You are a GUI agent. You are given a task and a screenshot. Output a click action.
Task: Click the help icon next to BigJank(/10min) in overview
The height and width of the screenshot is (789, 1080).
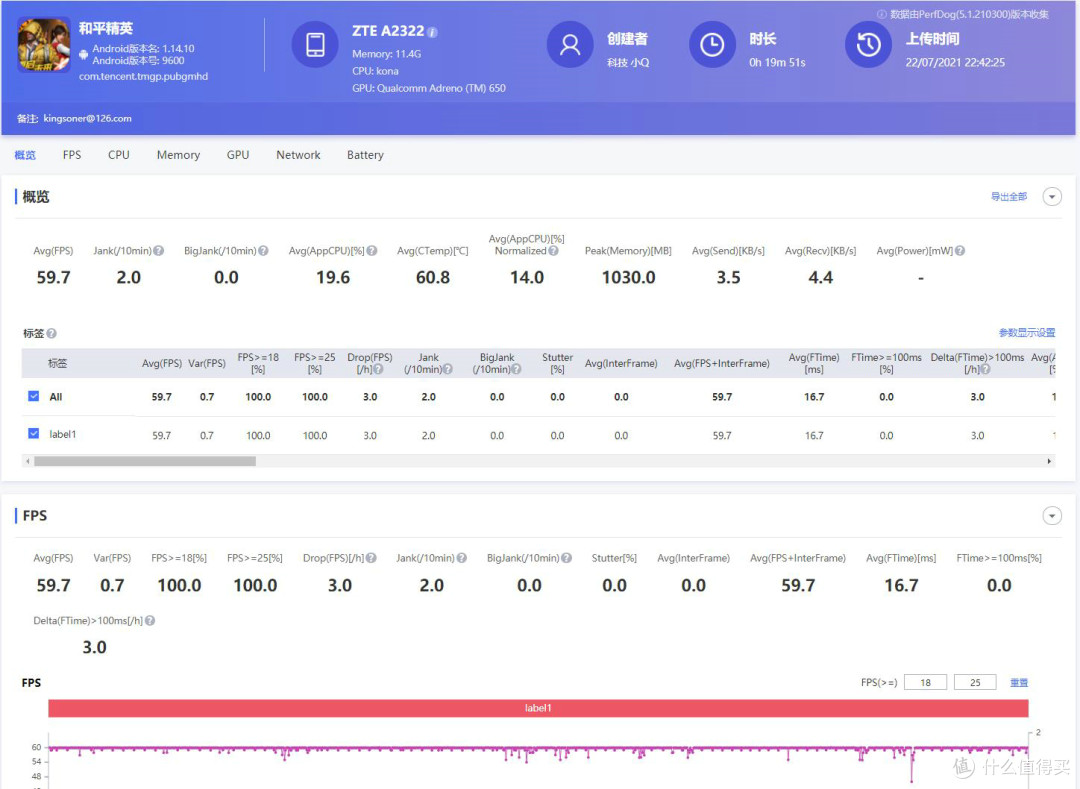click(263, 251)
